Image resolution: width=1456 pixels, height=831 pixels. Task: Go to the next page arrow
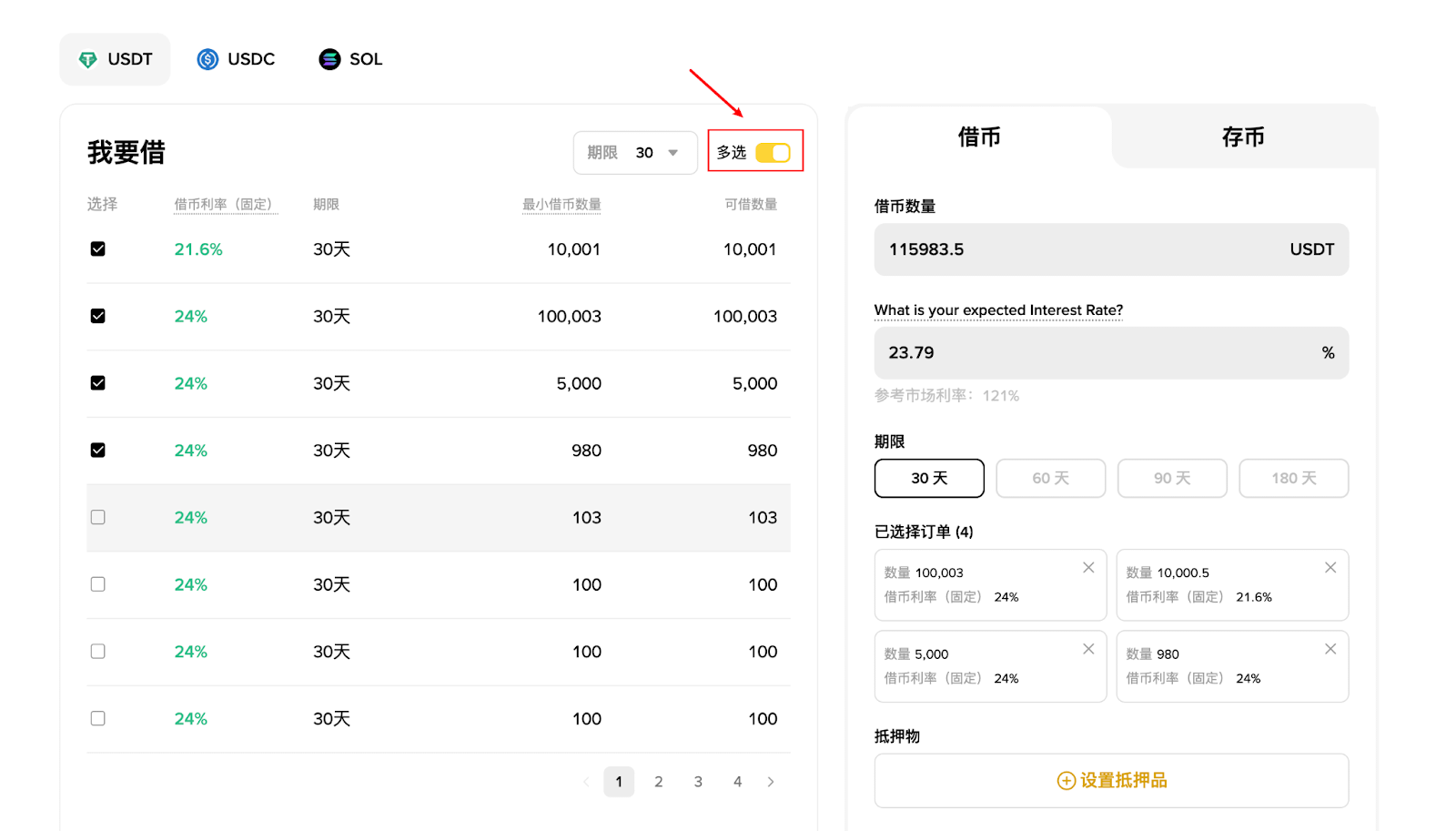[x=771, y=782]
